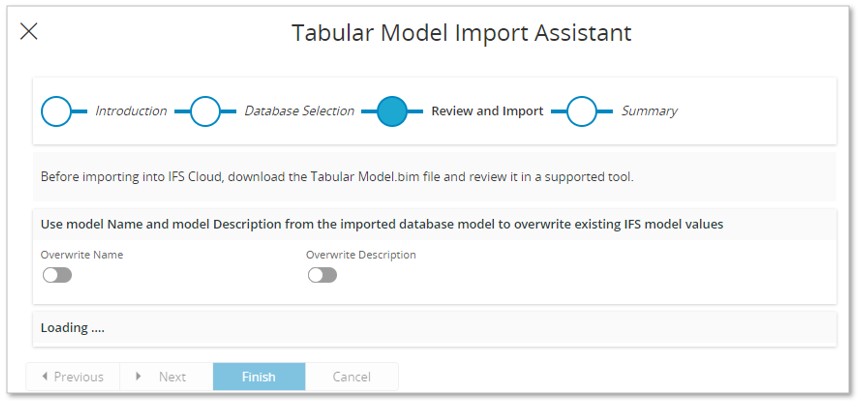This screenshot has height=401, width=858.
Task: Click the 'Use model Name and model Description' heading
Action: coord(381,224)
